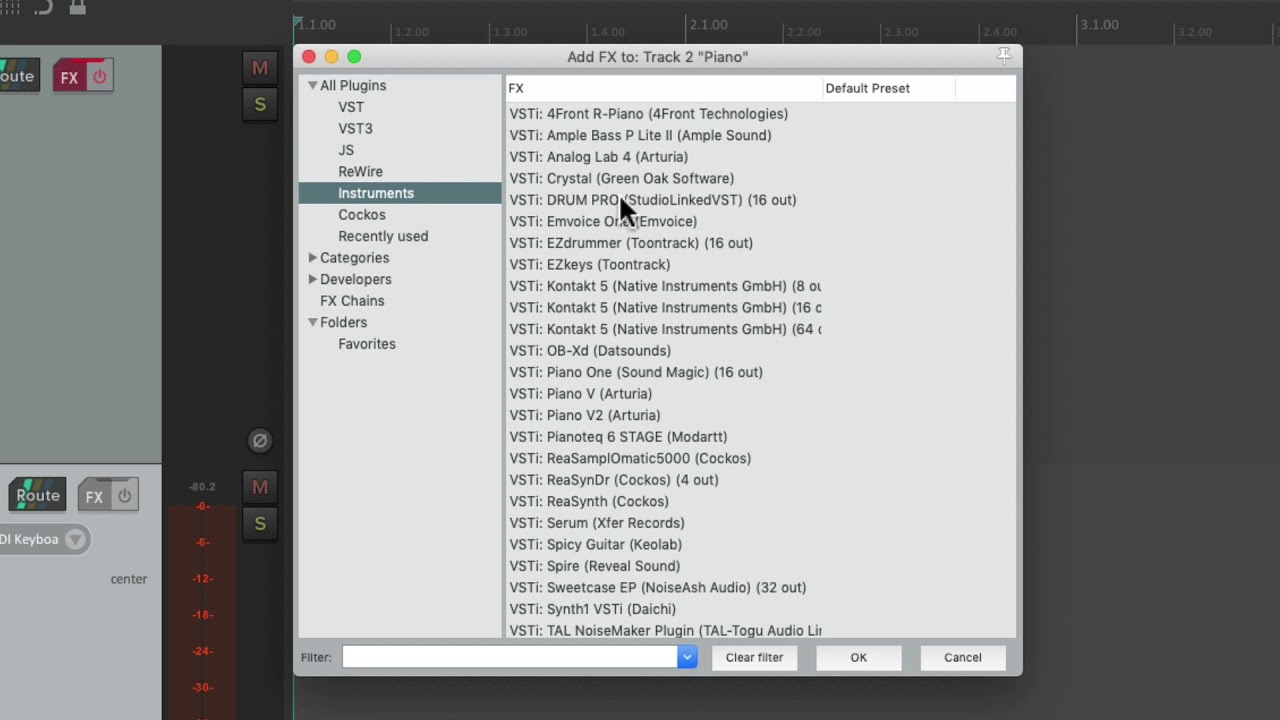1280x720 pixels.
Task: Select JS plugin category
Action: tap(346, 150)
